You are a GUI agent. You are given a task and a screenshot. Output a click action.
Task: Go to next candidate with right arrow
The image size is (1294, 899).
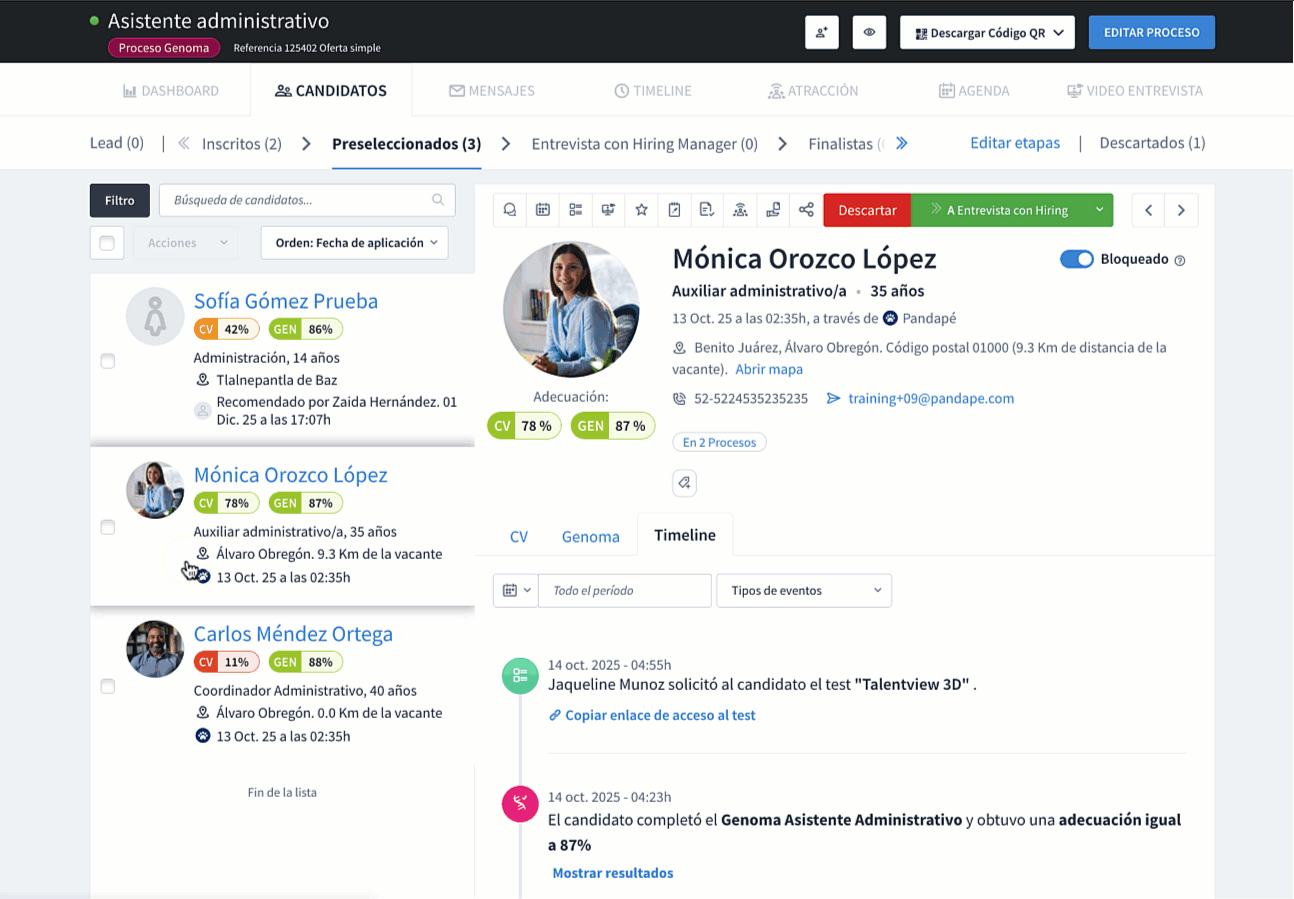1181,210
